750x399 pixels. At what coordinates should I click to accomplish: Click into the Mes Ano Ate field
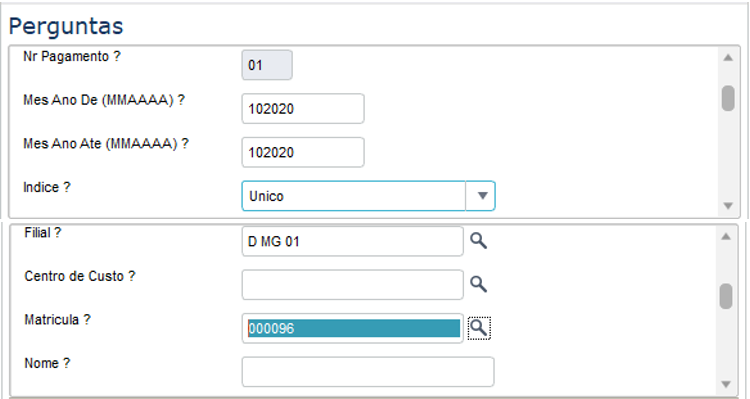303,152
